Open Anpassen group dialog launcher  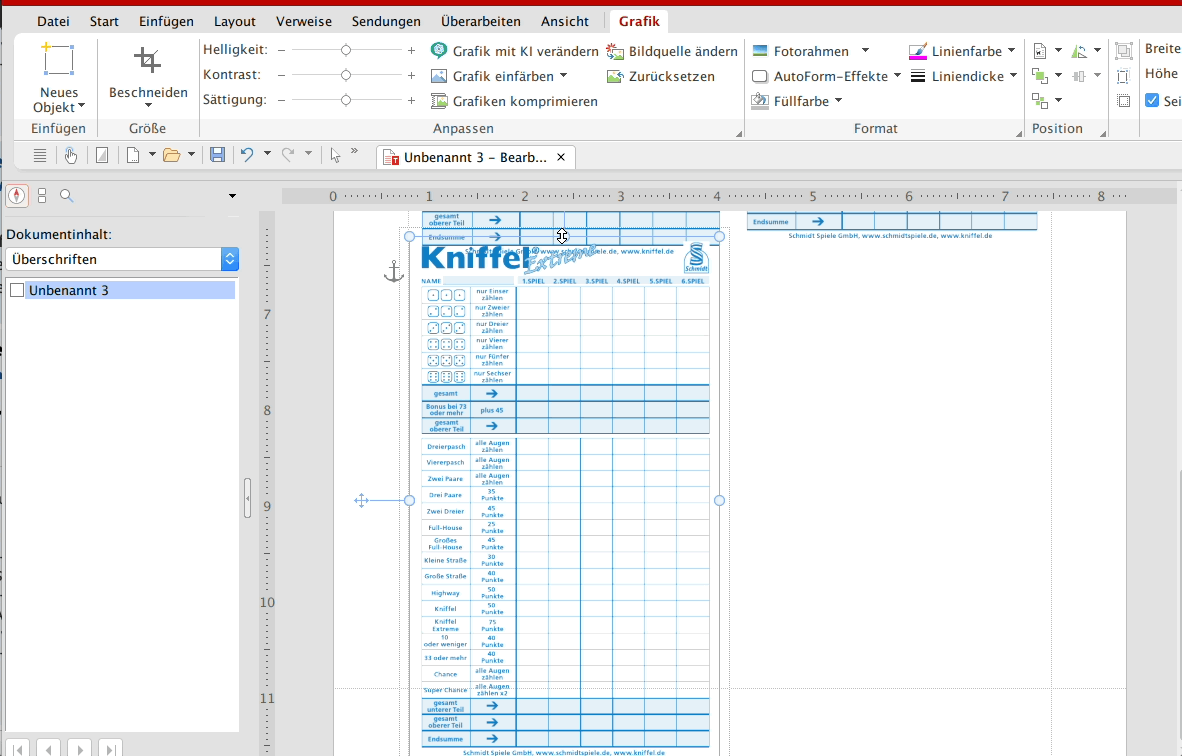click(x=739, y=133)
